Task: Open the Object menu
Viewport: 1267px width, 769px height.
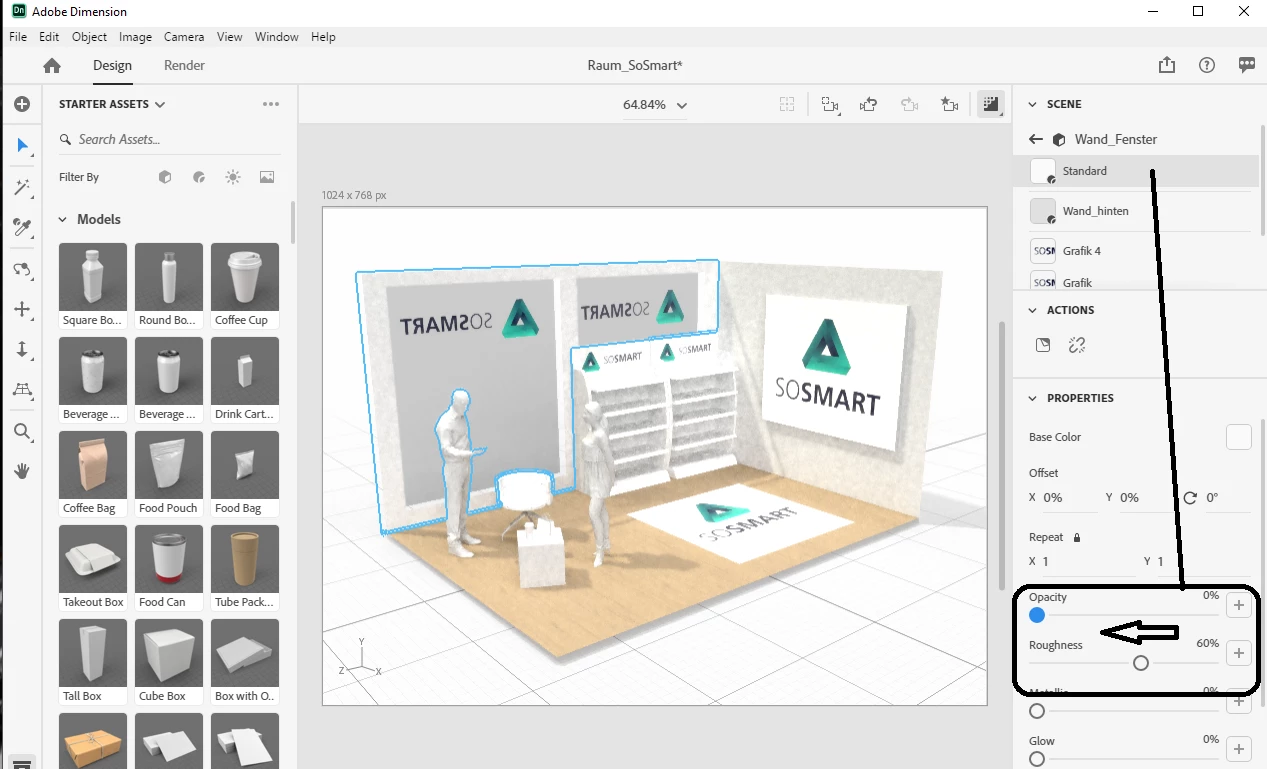Action: (89, 37)
